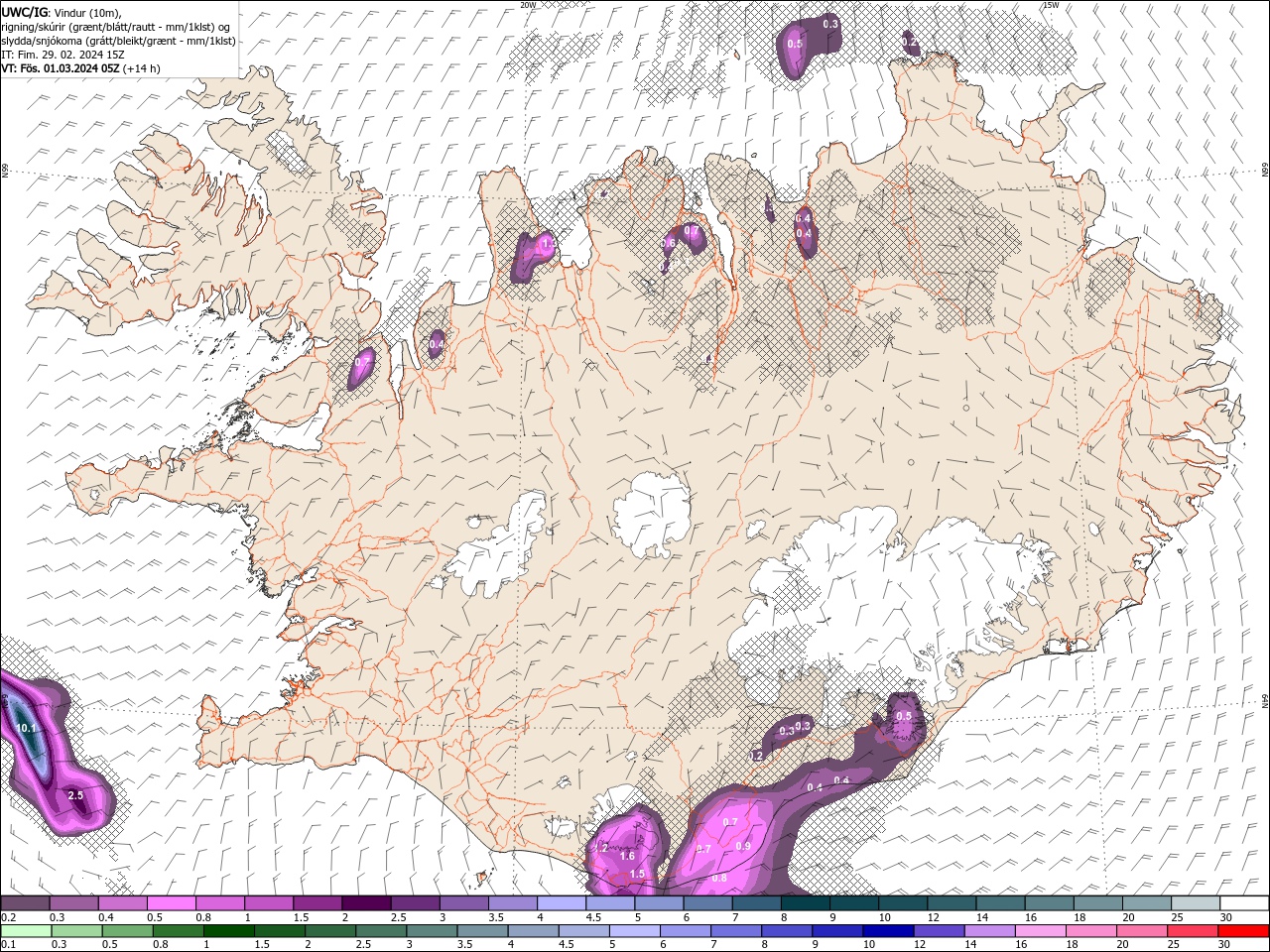Select top-row lavender swatch starting at 4
The width and height of the screenshot is (1270, 952).
coord(562,903)
